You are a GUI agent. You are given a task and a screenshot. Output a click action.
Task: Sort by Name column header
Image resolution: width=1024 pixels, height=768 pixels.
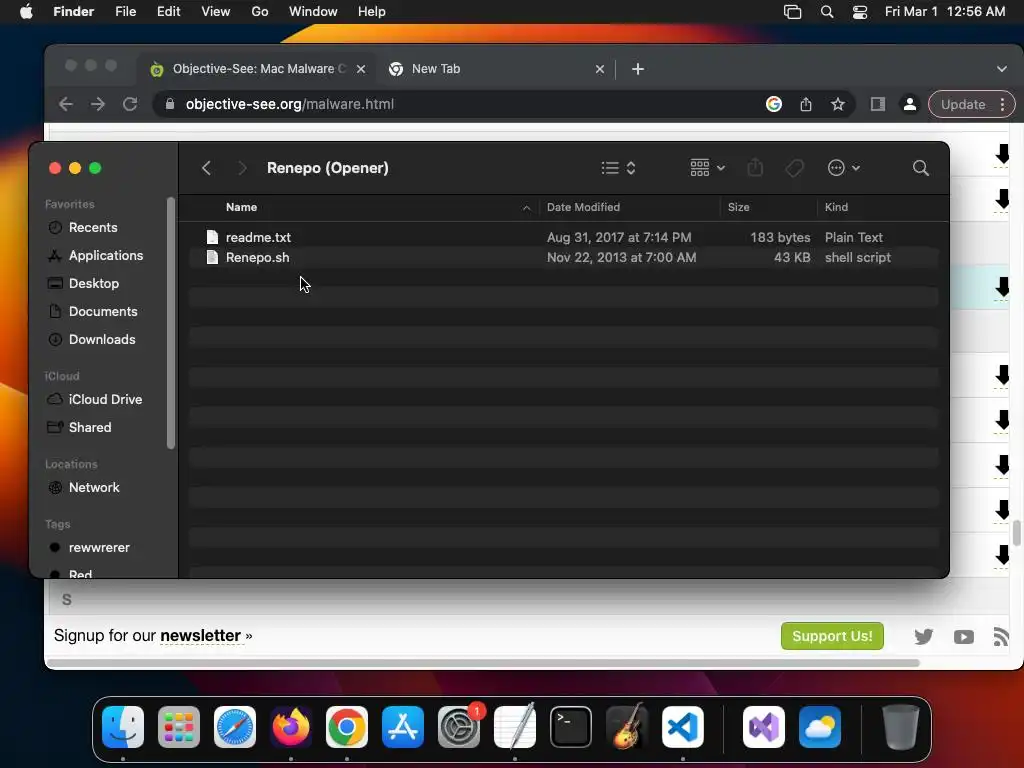(x=242, y=207)
